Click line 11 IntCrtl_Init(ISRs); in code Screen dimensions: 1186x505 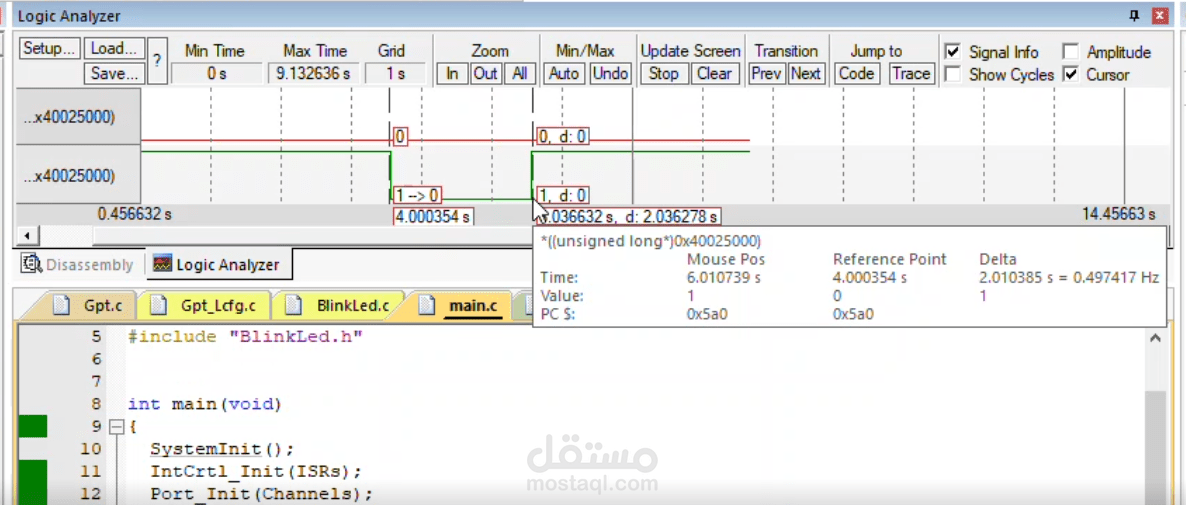tap(256, 472)
